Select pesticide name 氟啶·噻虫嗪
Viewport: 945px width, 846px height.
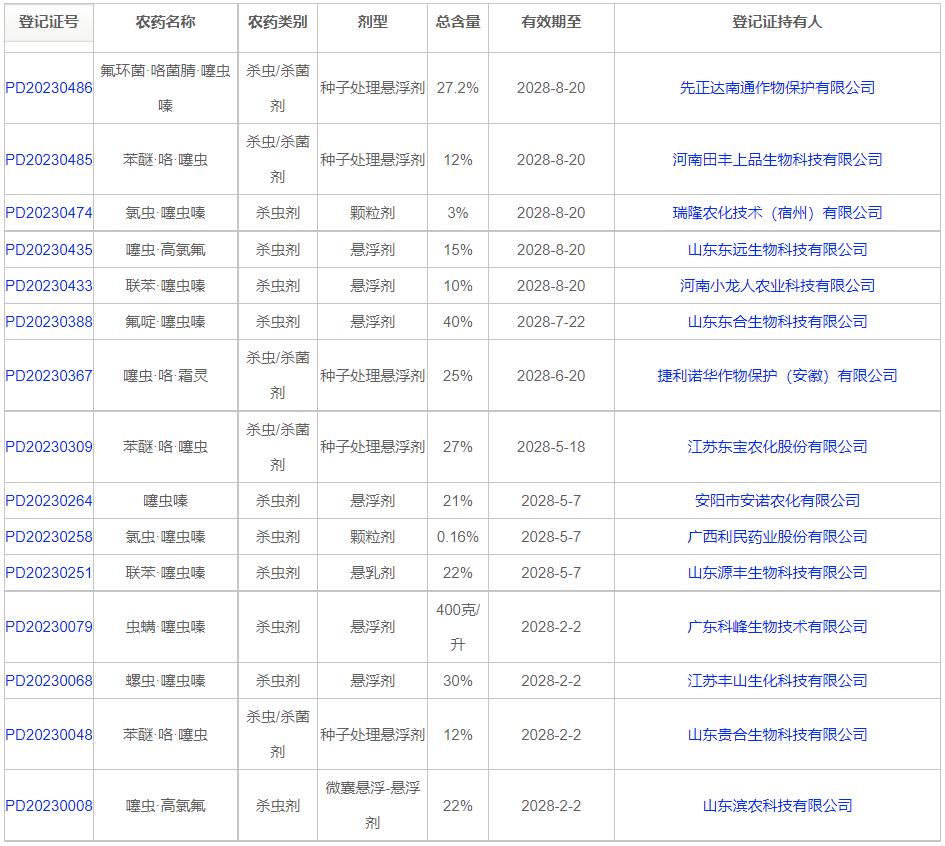pyautogui.click(x=166, y=322)
